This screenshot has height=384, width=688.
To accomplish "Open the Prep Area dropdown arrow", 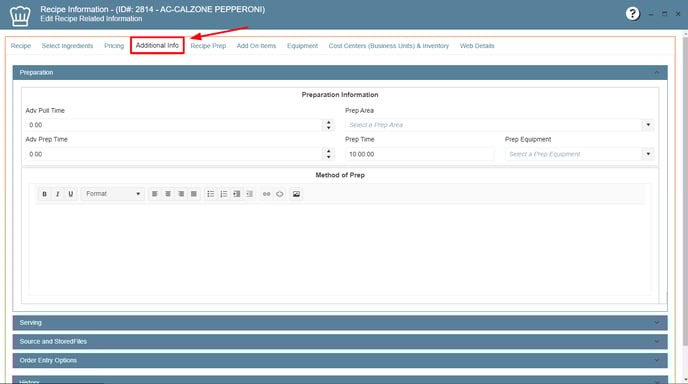I will pyautogui.click(x=648, y=125).
